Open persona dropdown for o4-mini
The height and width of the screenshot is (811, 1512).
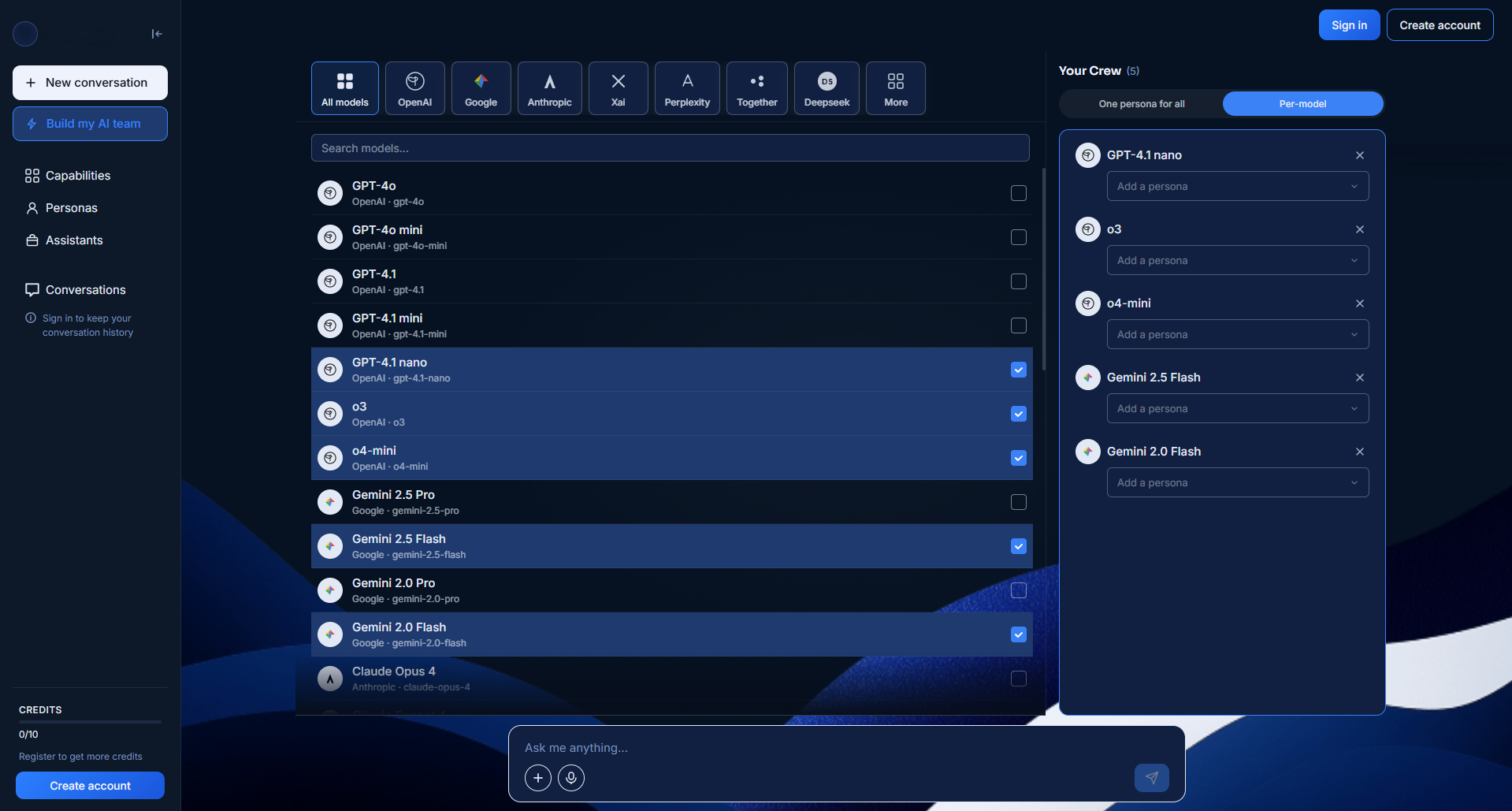click(x=1238, y=335)
